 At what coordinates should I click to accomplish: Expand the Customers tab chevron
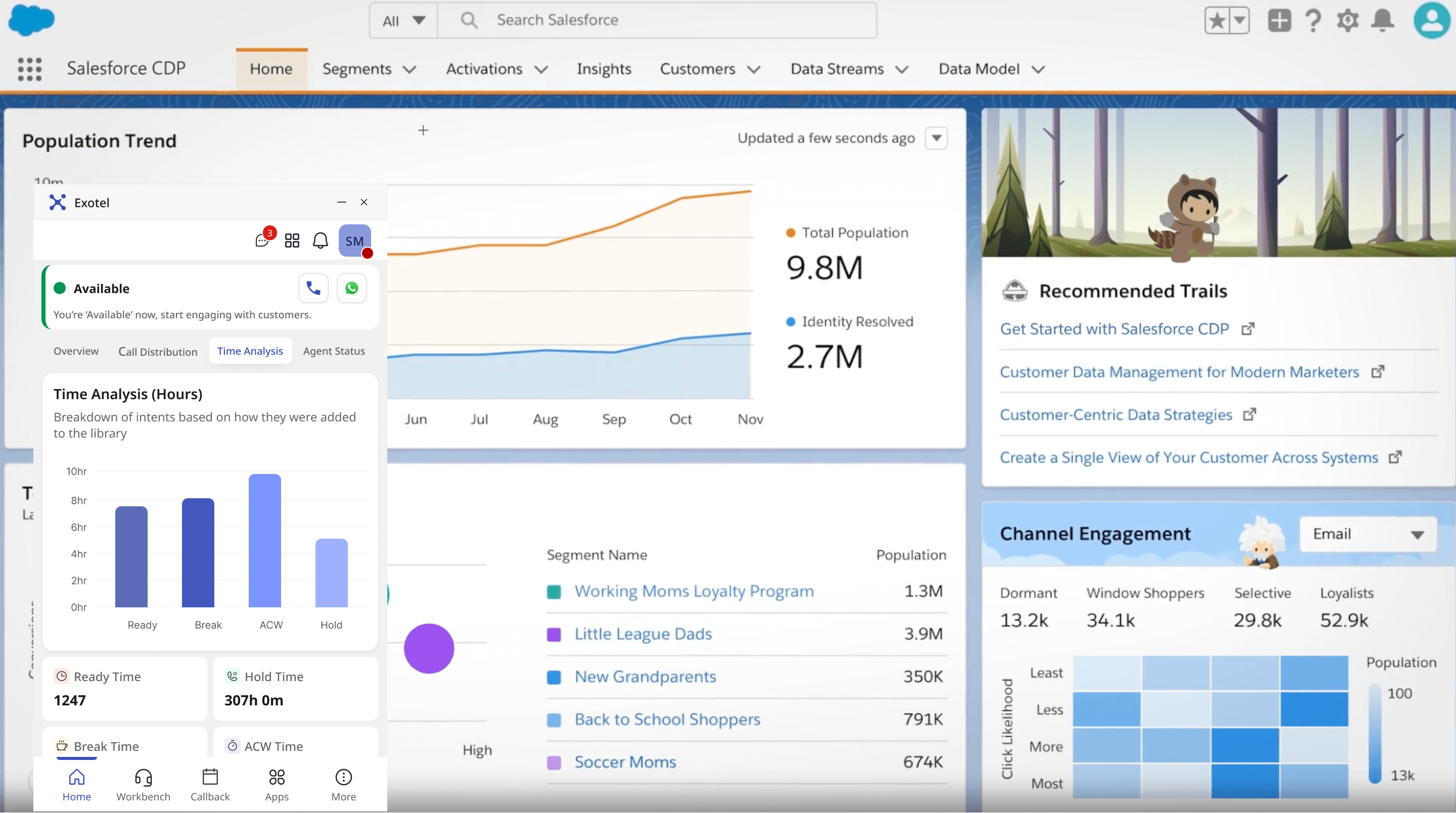[x=754, y=70]
